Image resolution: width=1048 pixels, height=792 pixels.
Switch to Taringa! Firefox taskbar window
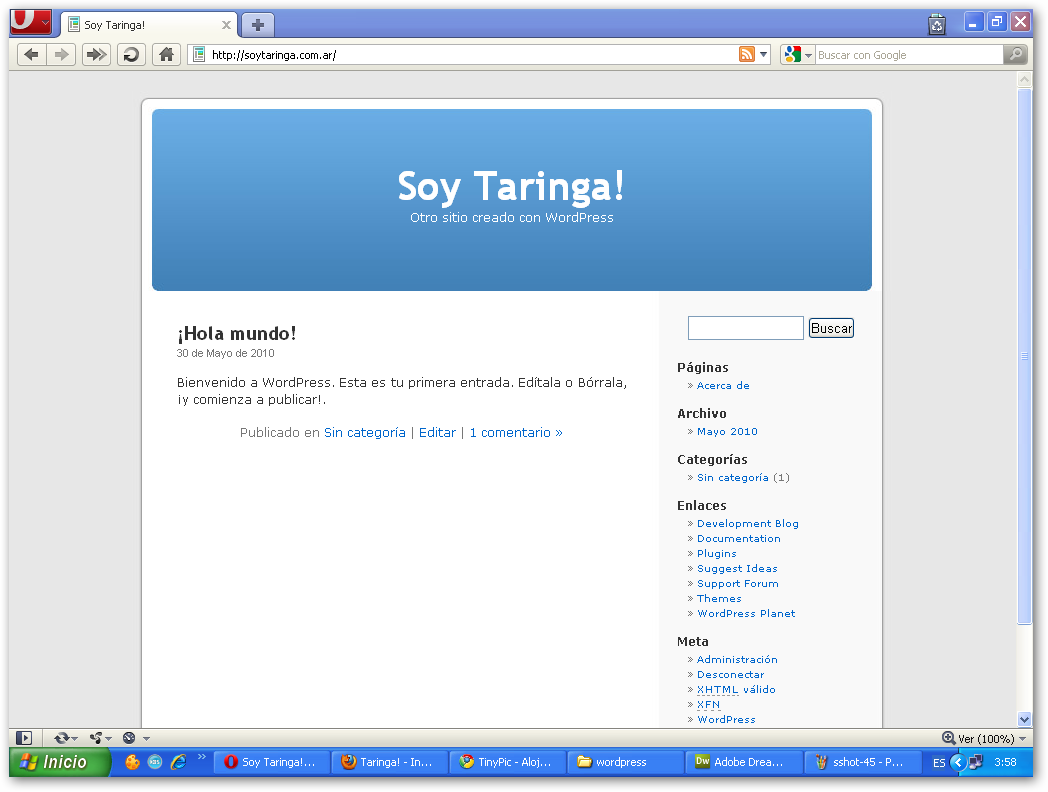coord(390,762)
